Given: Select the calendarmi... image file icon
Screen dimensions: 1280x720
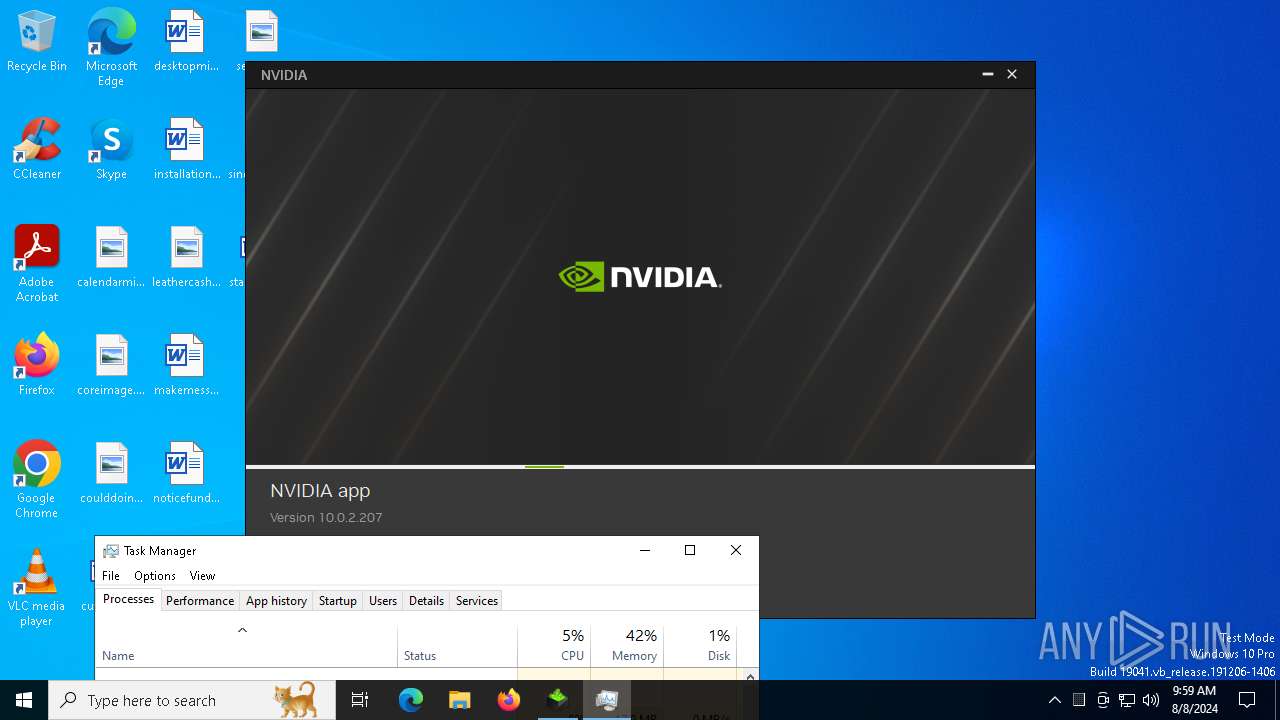Looking at the screenshot, I should [111, 258].
